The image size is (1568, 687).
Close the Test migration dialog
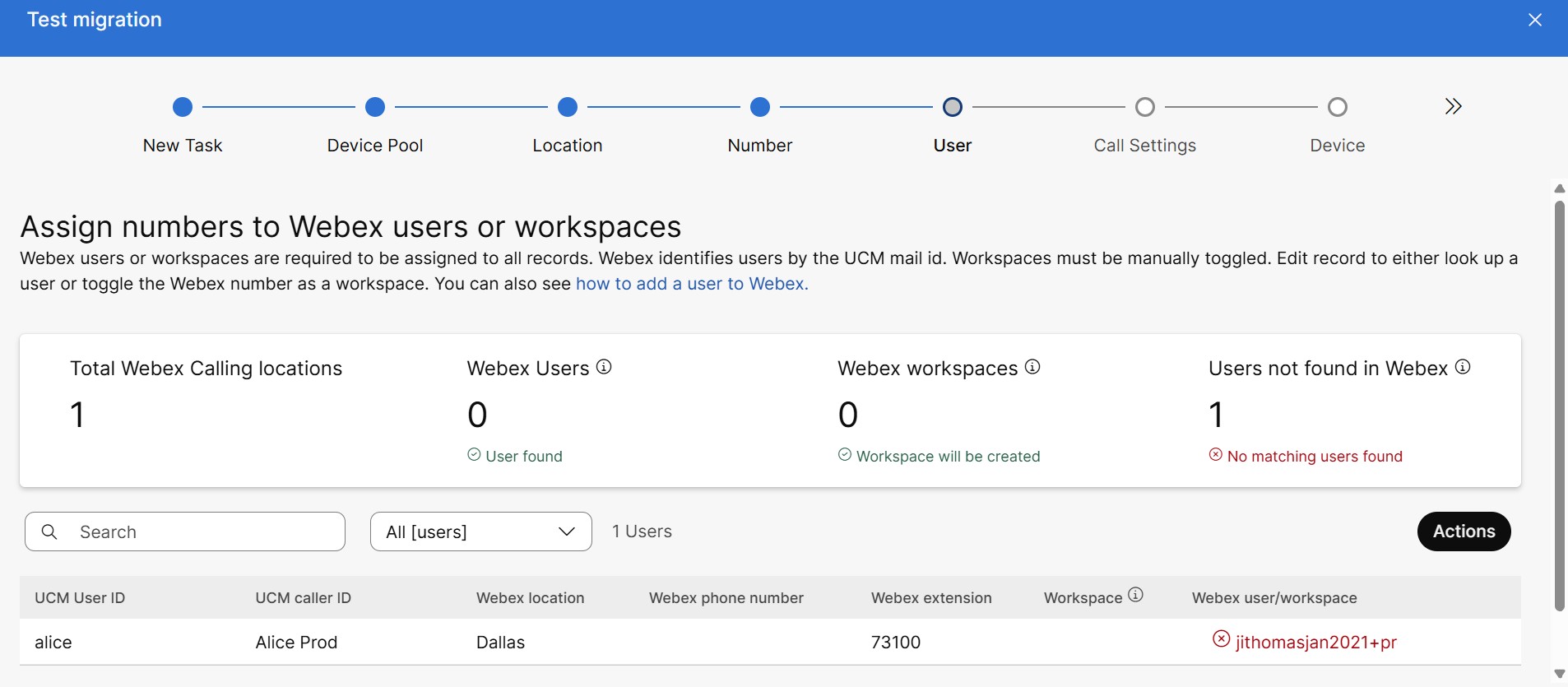tap(1535, 20)
